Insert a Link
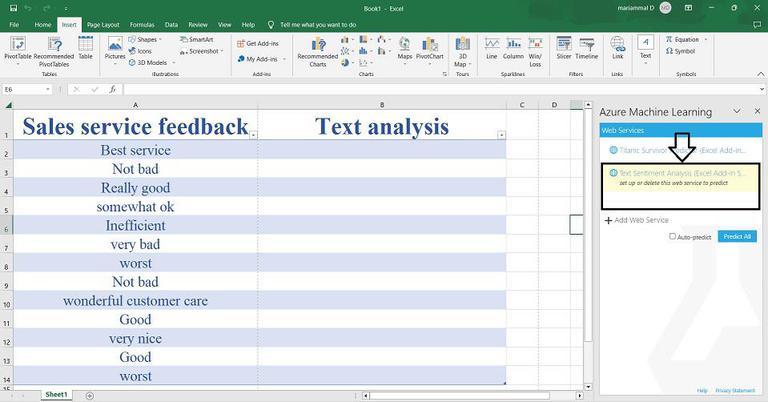Viewport: 768px width, 402px height. [618, 48]
